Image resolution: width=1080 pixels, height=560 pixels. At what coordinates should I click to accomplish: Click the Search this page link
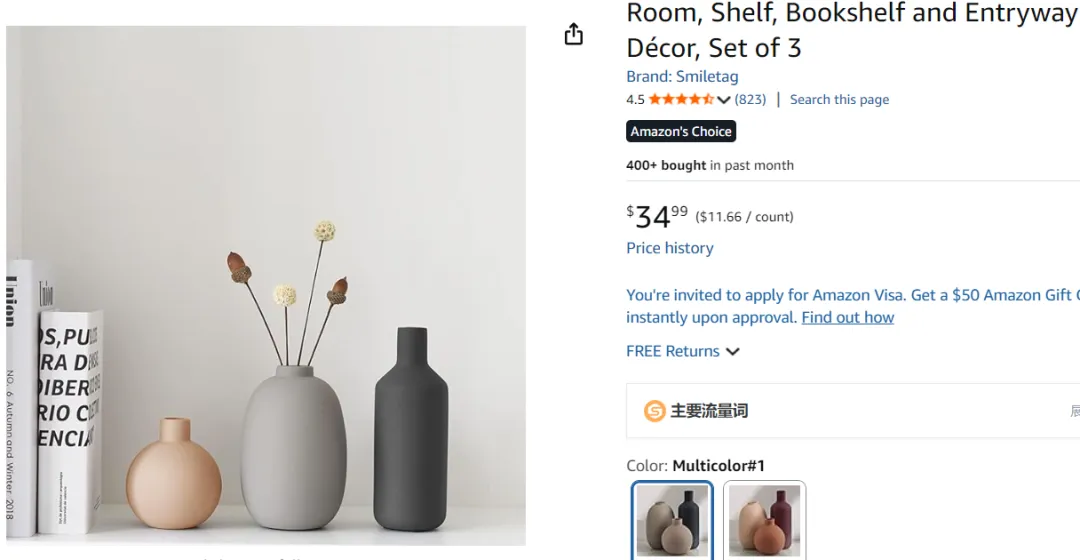(839, 99)
